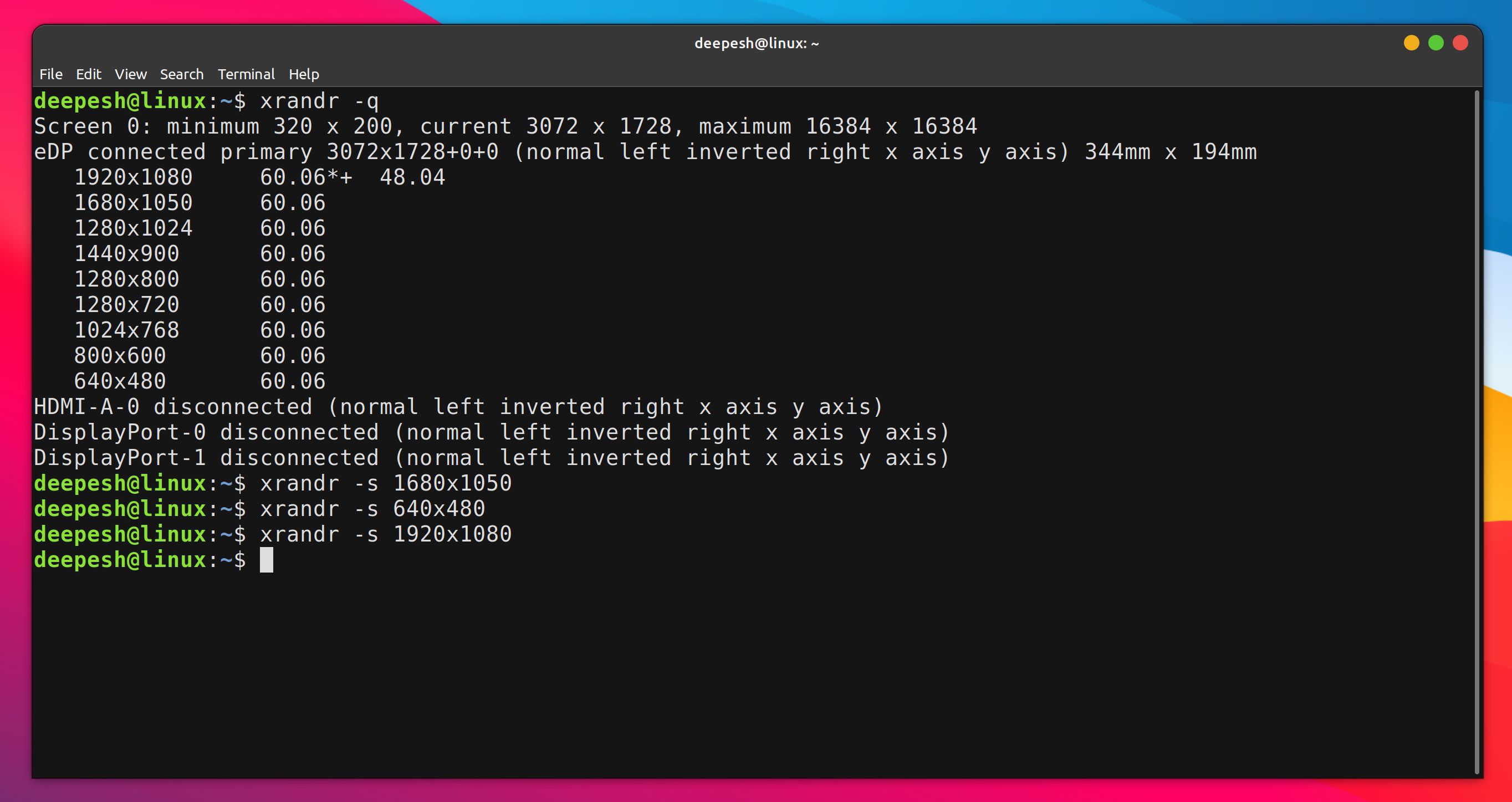Open the Terminal menu
Image resolution: width=1512 pixels, height=802 pixels.
(246, 75)
